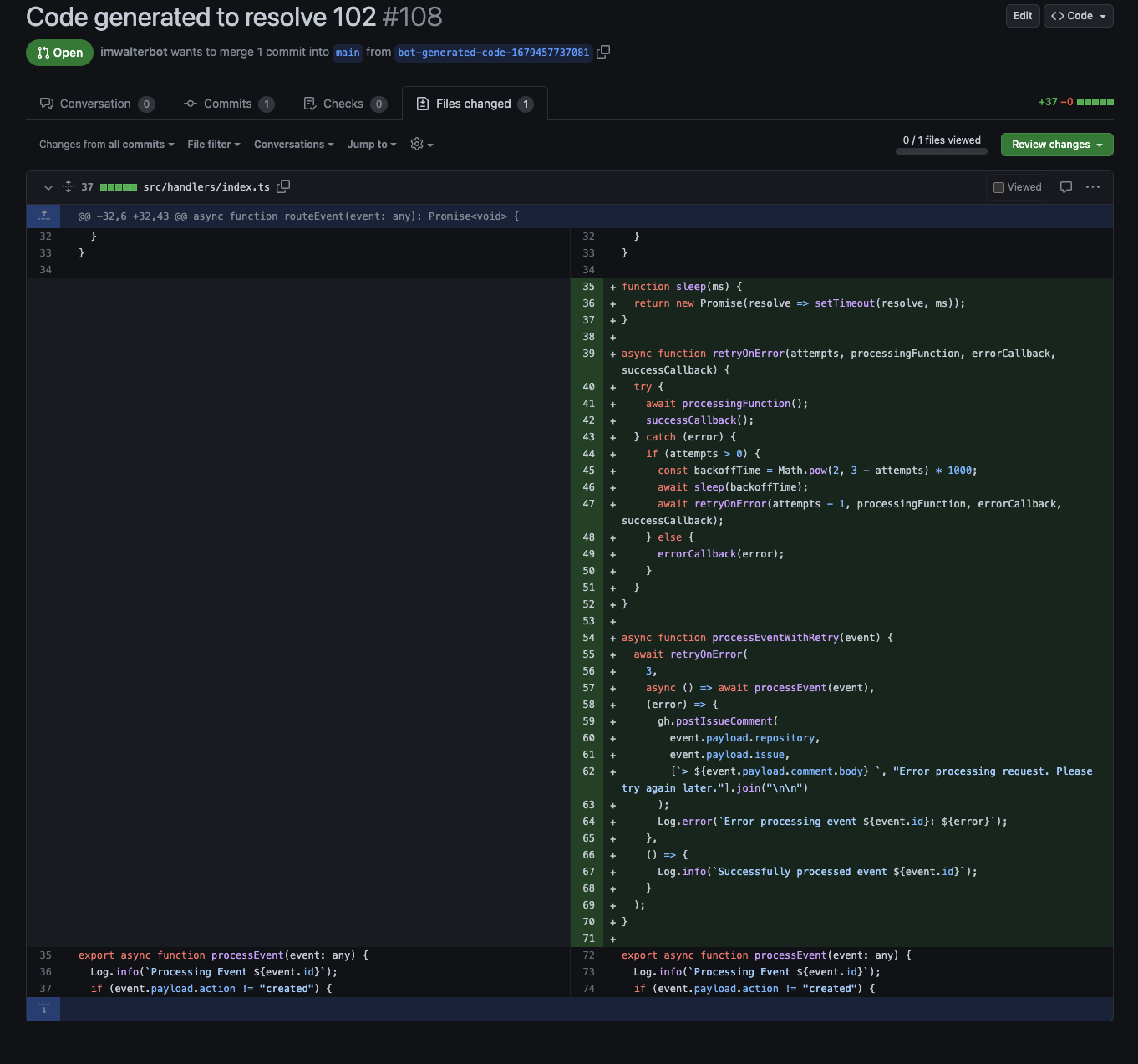1138x1064 pixels.
Task: Click 'await processingFunction();' code line
Action: pyautogui.click(x=727, y=404)
